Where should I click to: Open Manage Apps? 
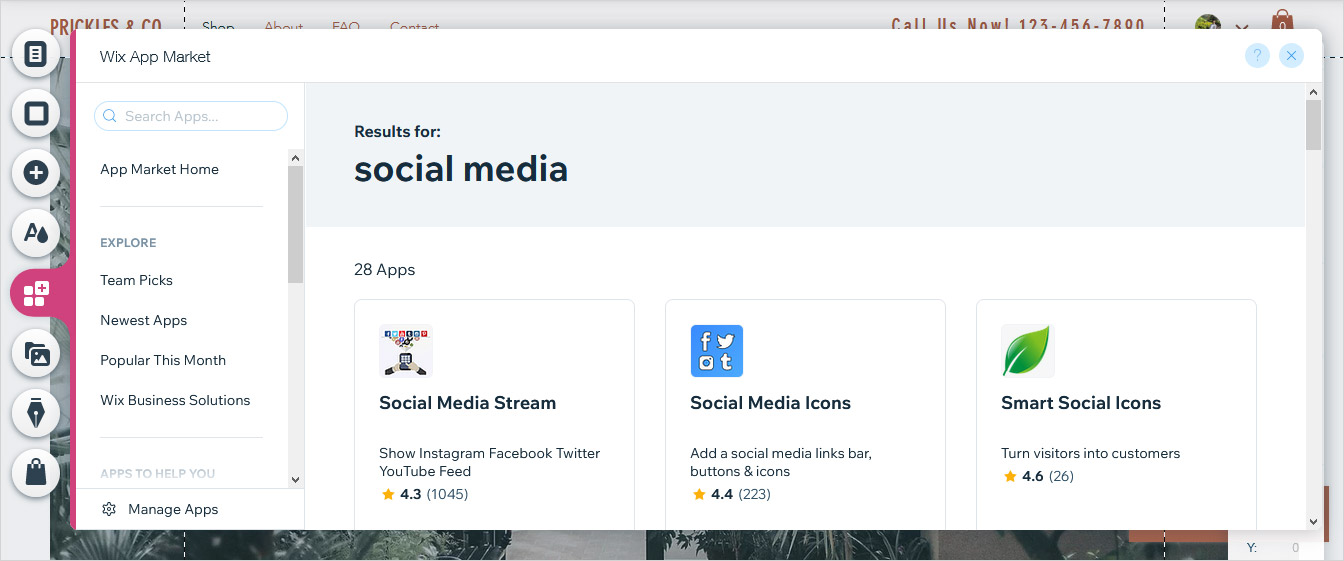point(173,509)
